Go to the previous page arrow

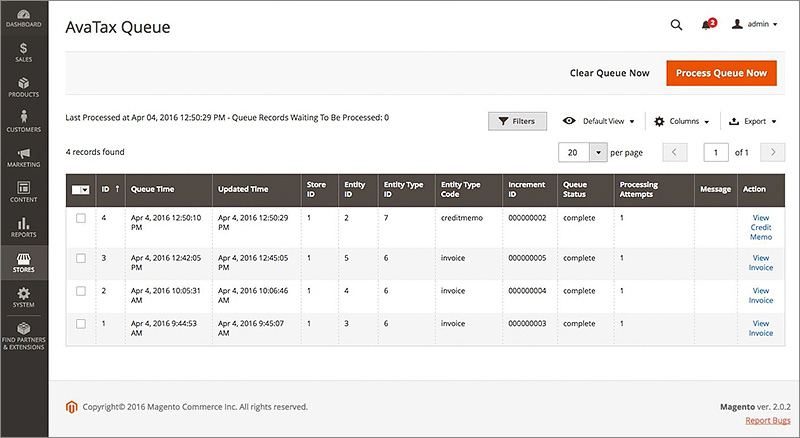(x=674, y=152)
